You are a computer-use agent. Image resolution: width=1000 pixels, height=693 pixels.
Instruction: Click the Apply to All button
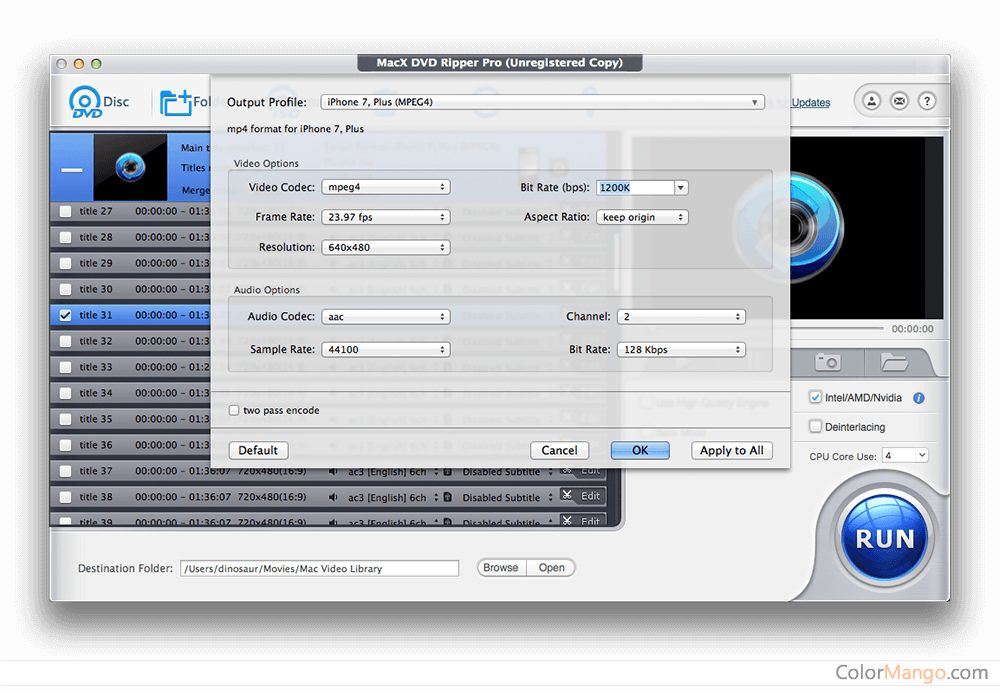point(732,450)
